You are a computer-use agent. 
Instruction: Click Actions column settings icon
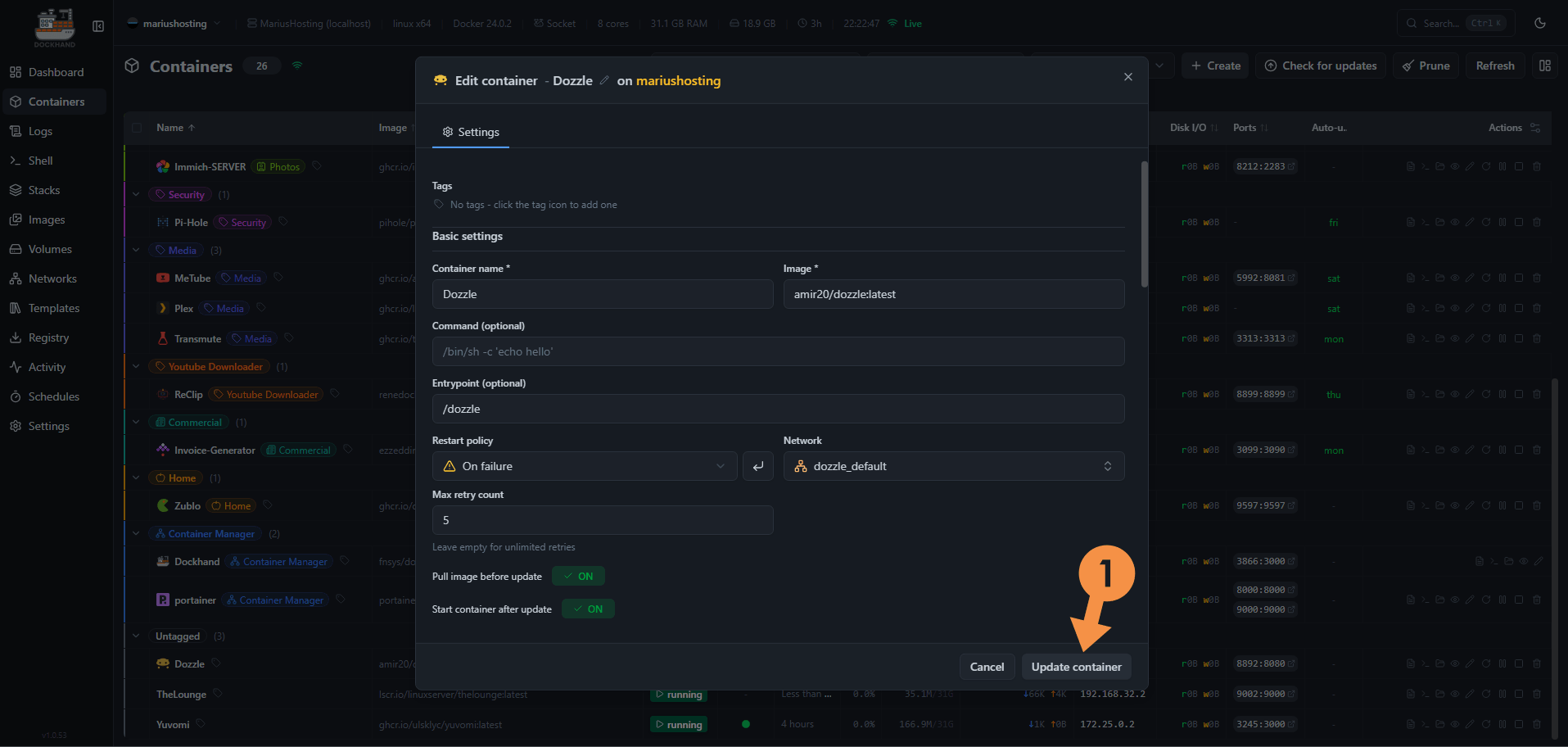(1535, 128)
